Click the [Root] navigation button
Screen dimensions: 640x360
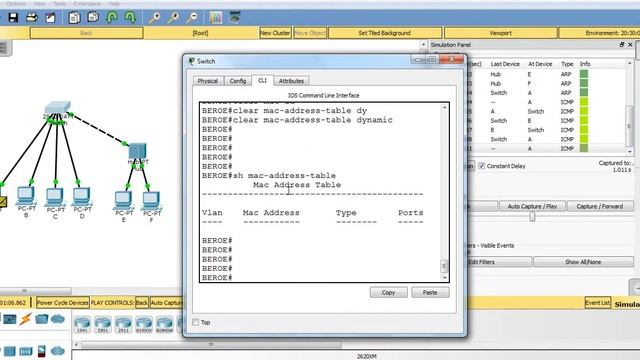tap(200, 33)
